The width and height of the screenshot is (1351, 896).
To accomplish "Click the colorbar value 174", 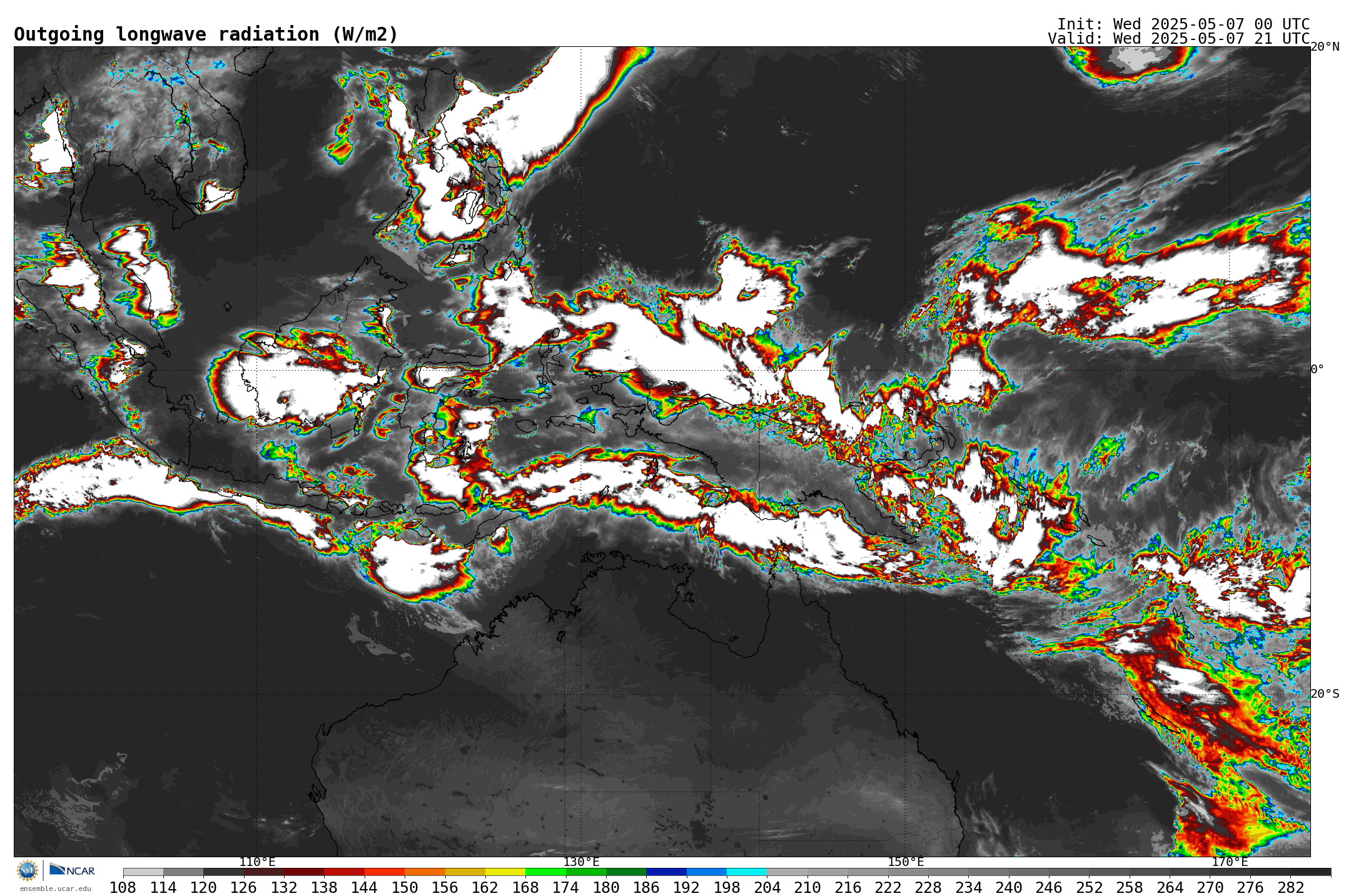I will [565, 888].
